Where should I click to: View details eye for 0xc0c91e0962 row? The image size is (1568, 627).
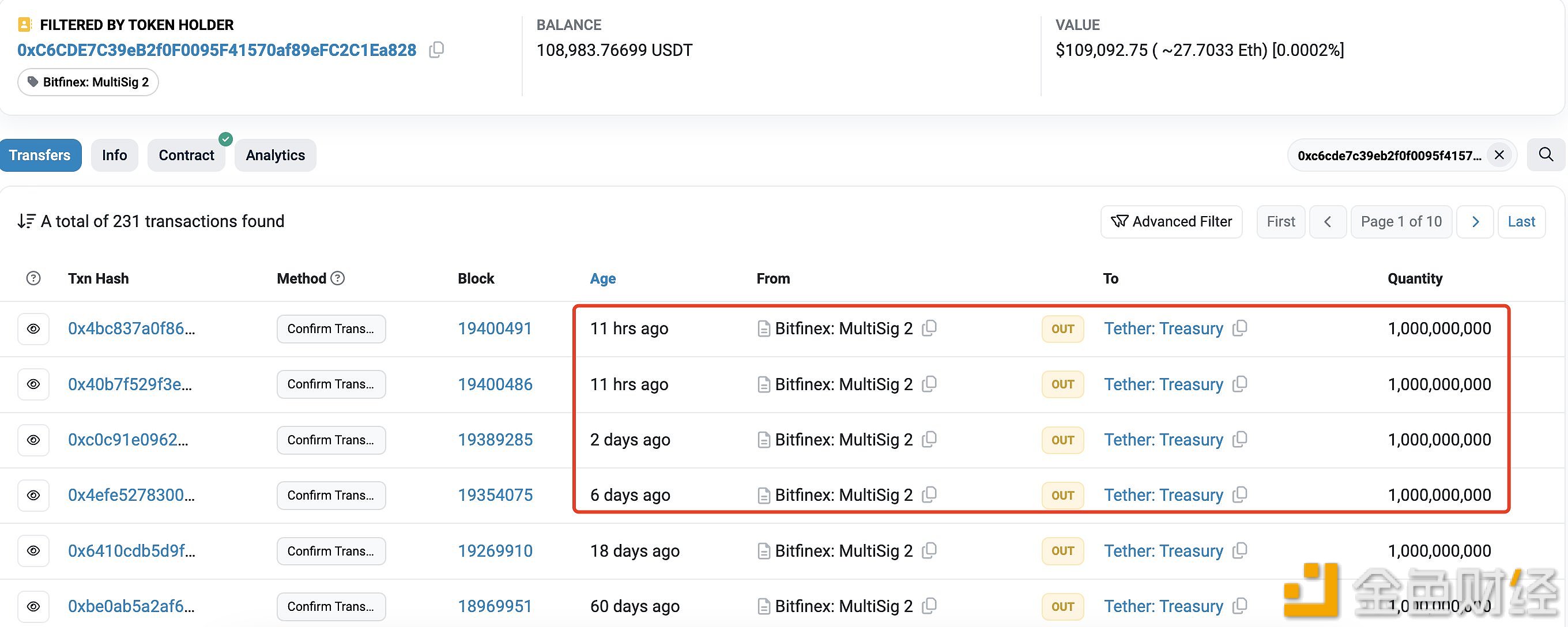(x=33, y=440)
